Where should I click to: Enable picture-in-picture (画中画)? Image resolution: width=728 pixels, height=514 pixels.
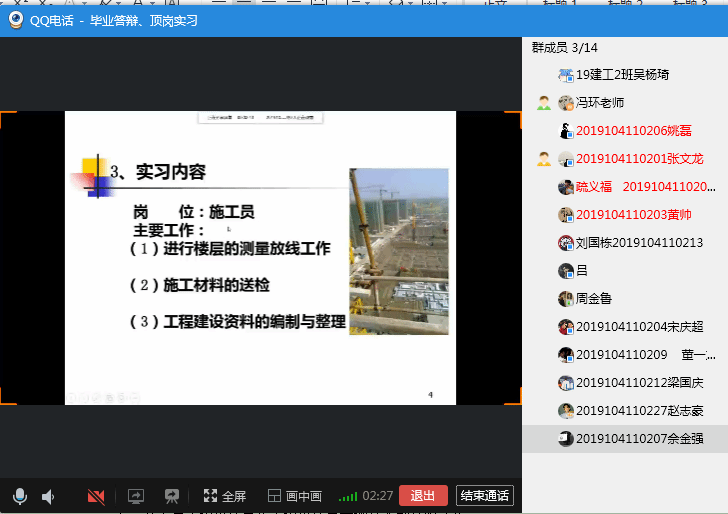point(294,496)
